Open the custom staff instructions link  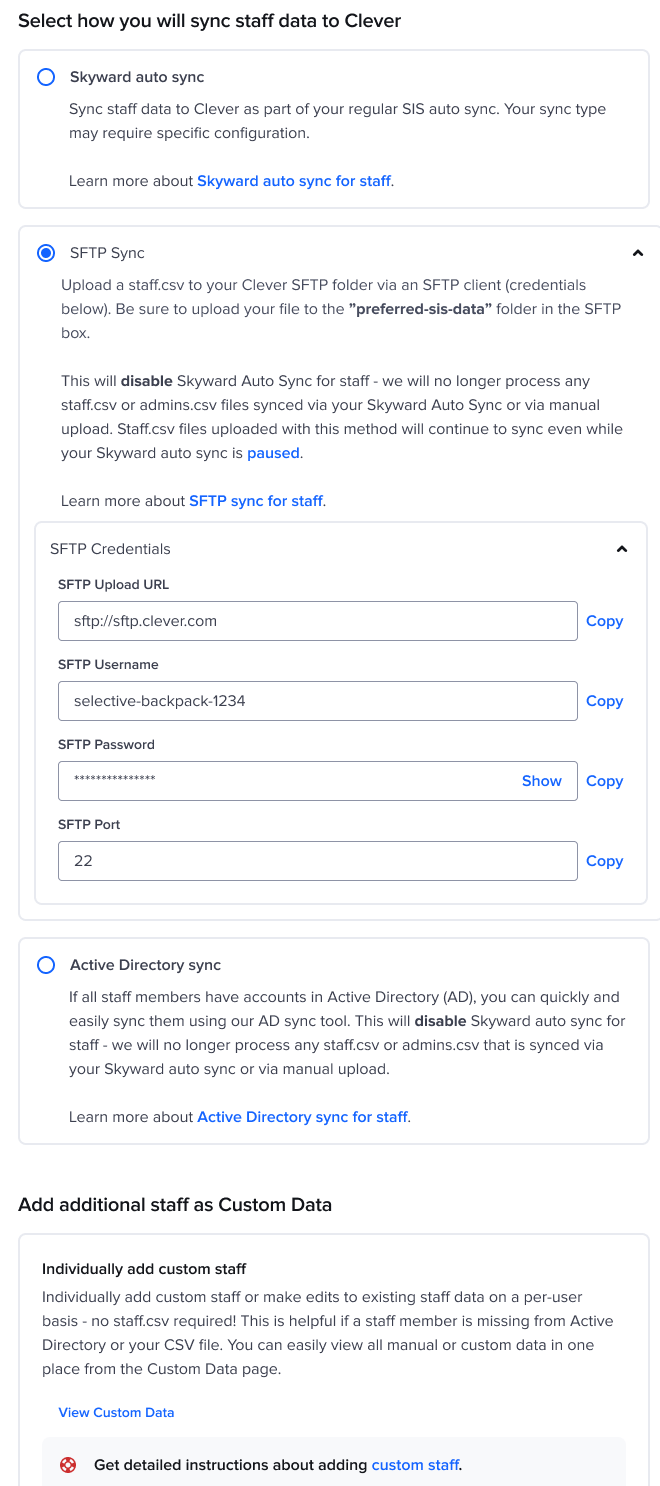(414, 1464)
